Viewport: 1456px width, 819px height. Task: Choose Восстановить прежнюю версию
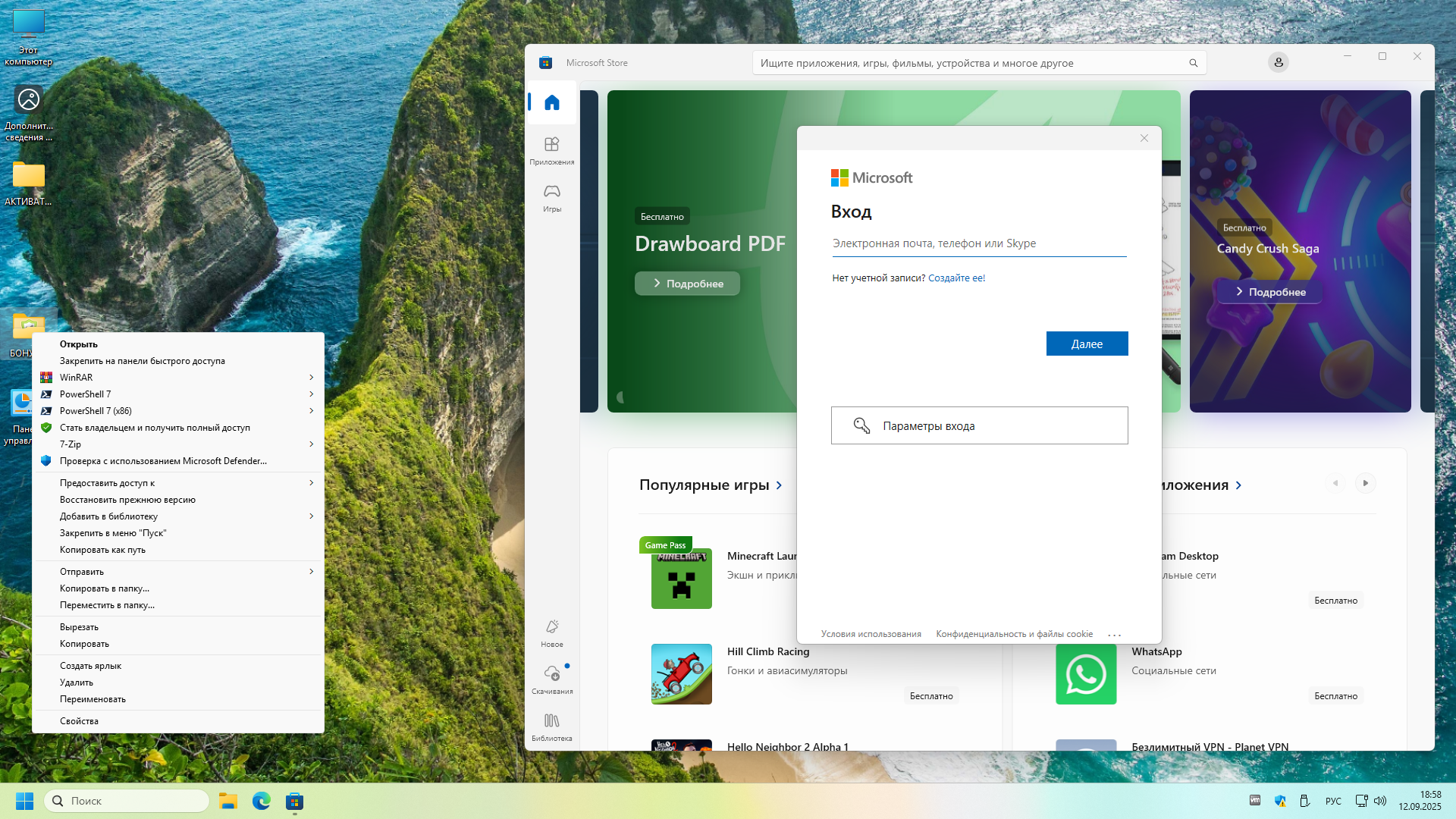[178, 500]
